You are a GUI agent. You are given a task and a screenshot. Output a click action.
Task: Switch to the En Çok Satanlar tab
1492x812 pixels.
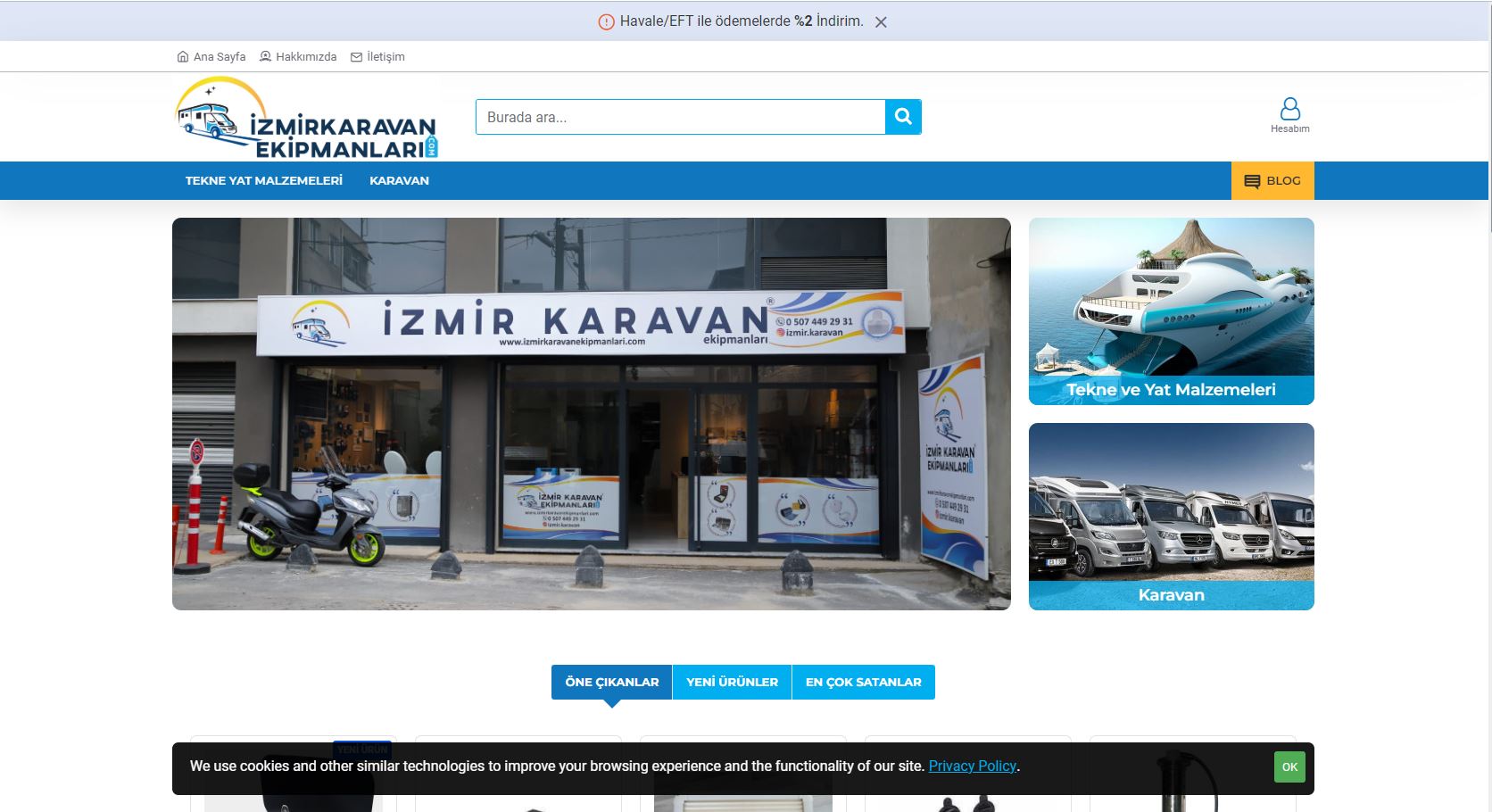[863, 682]
